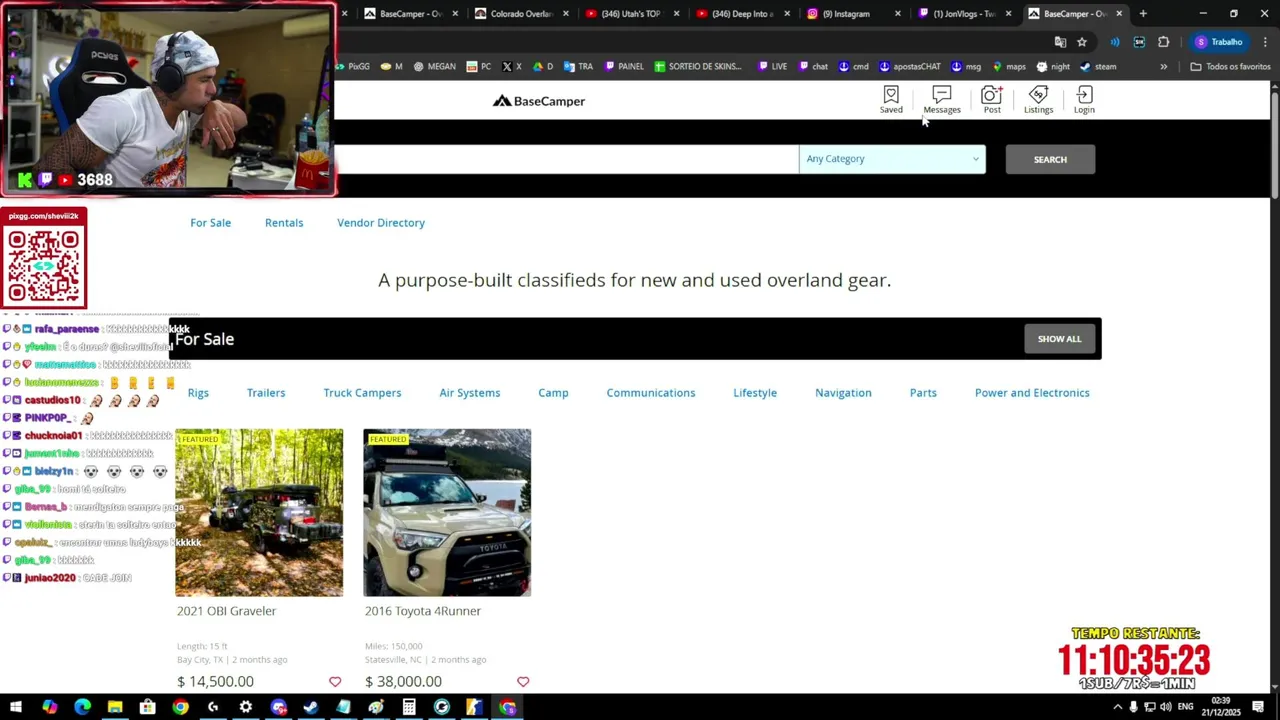Open the steam bookmark
Screen dimensions: 1280x720
(x=1098, y=67)
